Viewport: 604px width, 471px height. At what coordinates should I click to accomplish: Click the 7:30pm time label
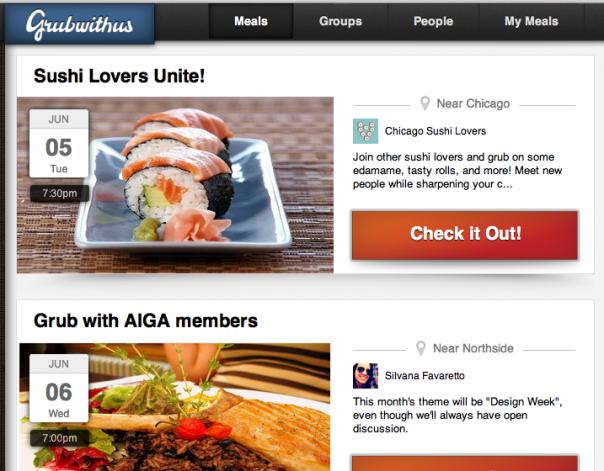click(60, 193)
